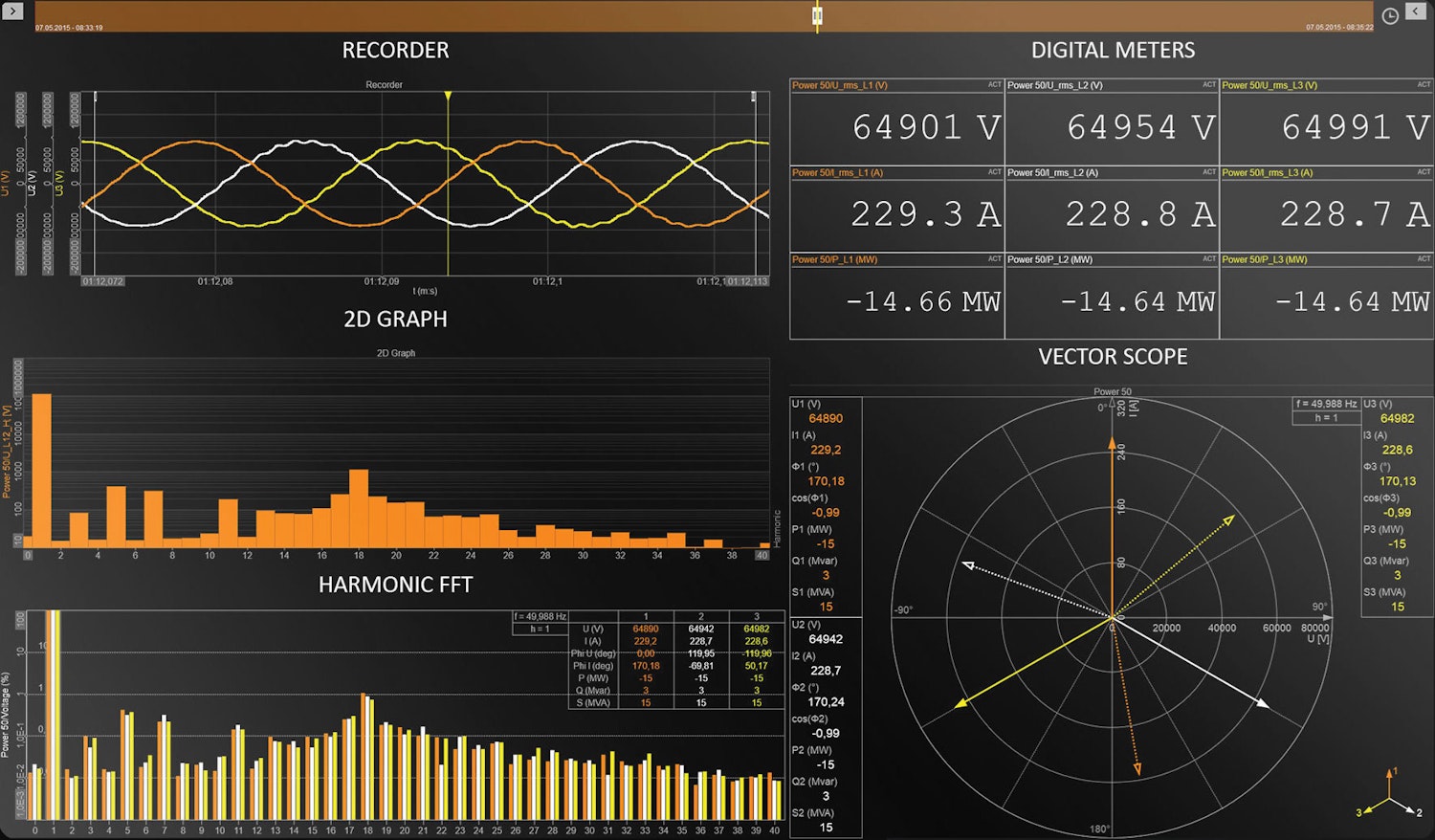Click the timeline start timestamp 08:33:19
1435x840 pixels.
[x=69, y=28]
